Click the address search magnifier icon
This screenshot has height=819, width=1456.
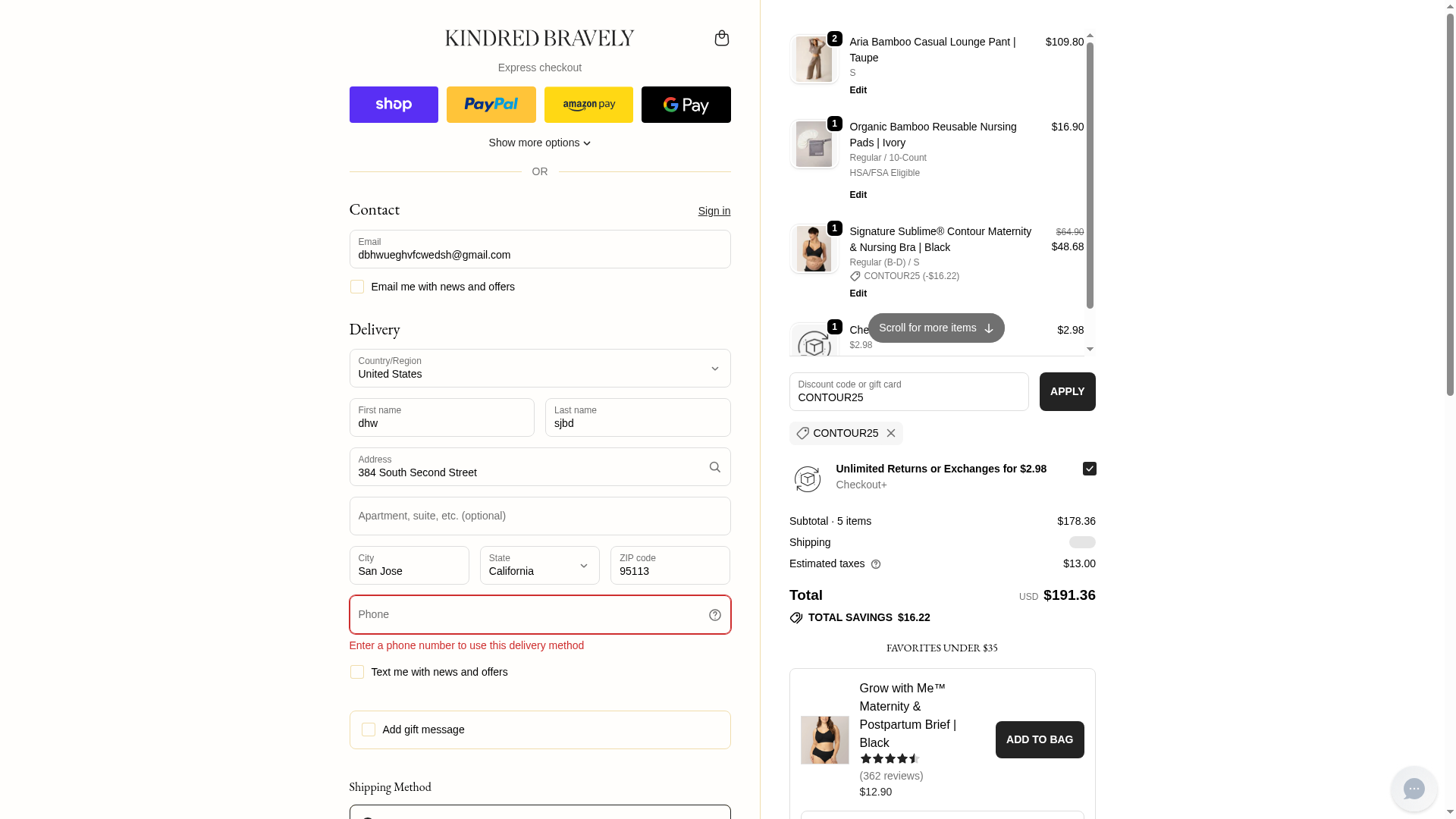714,467
